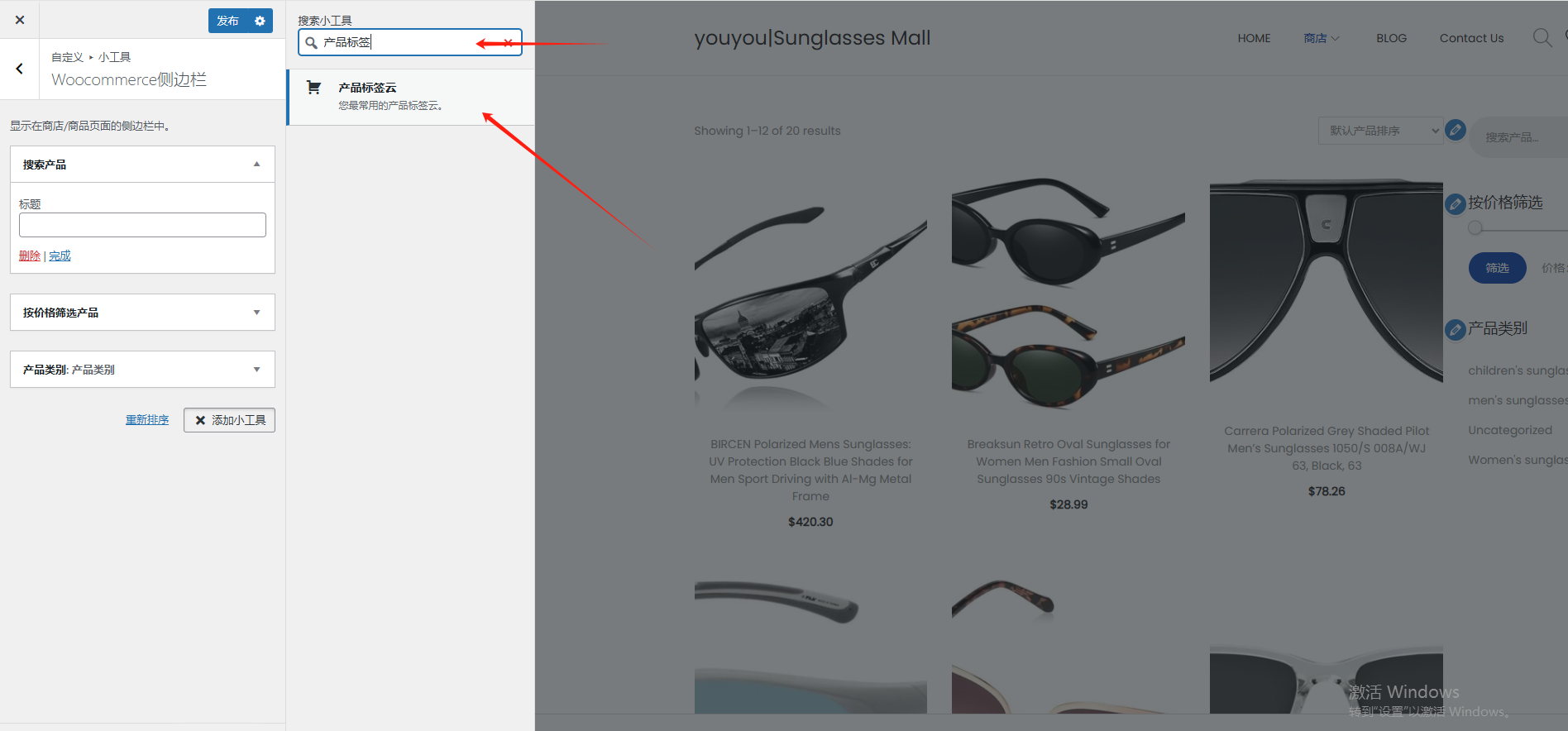Click the 发布 publish button
Viewport: 1568px width, 731px height.
227,21
